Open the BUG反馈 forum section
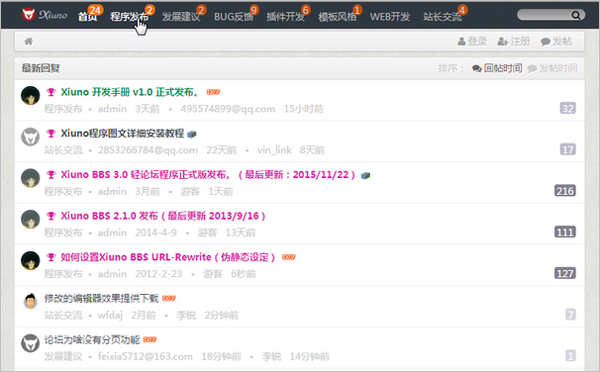Image resolution: width=600 pixels, height=372 pixels. (233, 17)
